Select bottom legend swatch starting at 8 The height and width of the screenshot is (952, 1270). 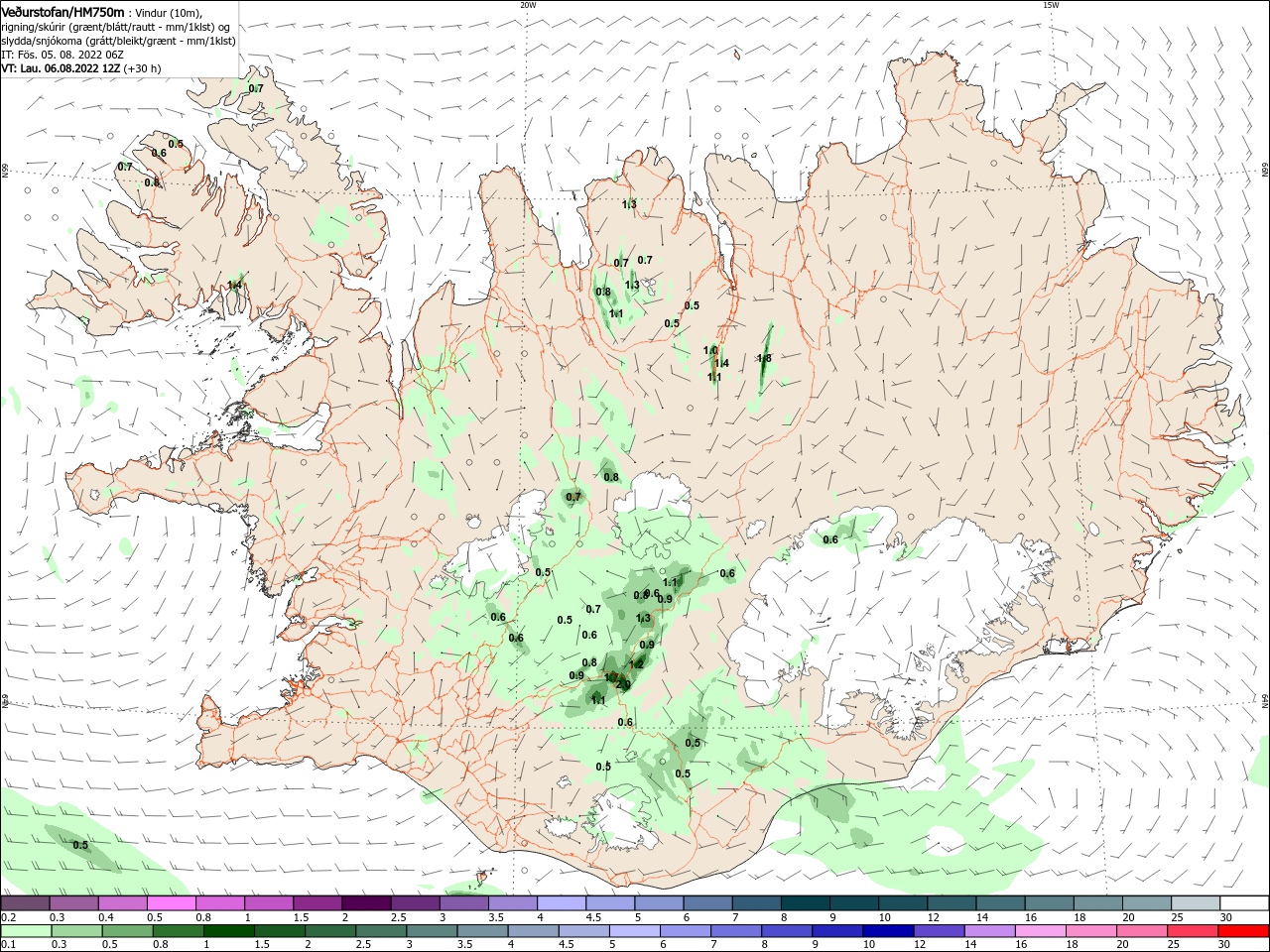pos(787,931)
